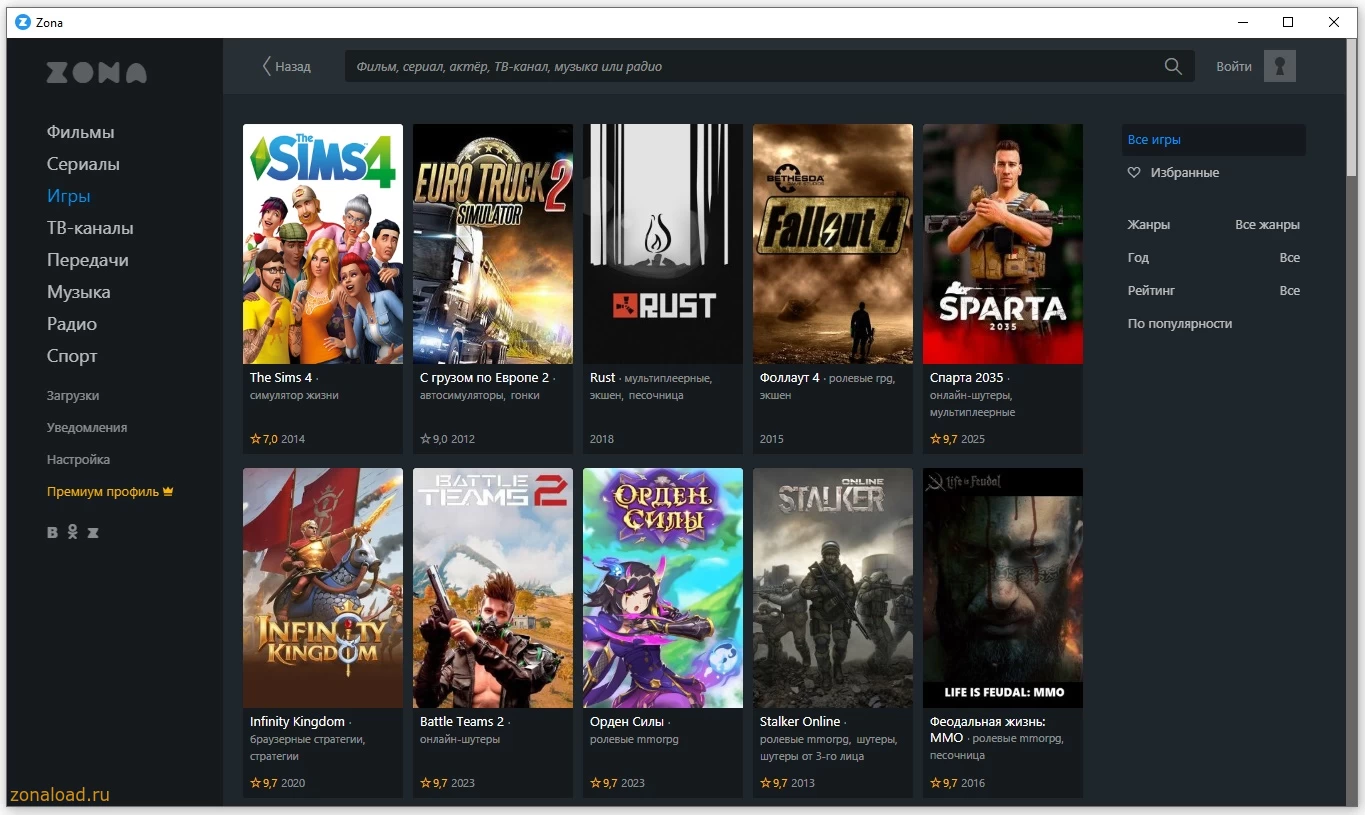Click the rating star for Infinity Kingdom
1365x815 pixels.
[255, 783]
